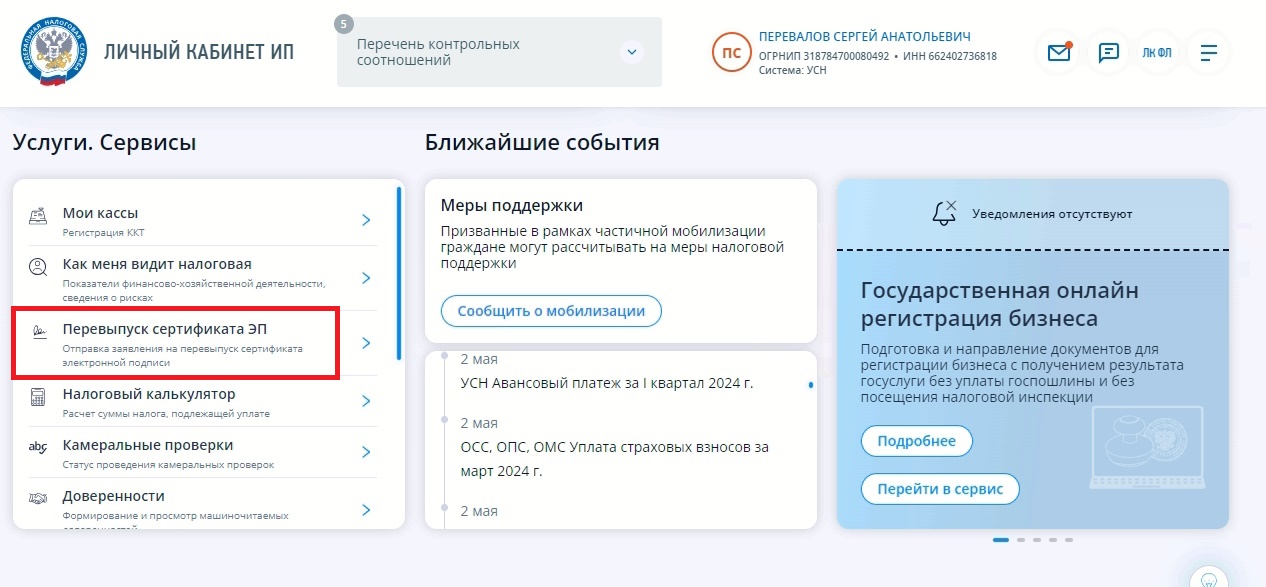Screen dimensions: 1266x587
Task: Click the signature icon for Перевыпуск сертификата ЭП
Action: point(39,332)
